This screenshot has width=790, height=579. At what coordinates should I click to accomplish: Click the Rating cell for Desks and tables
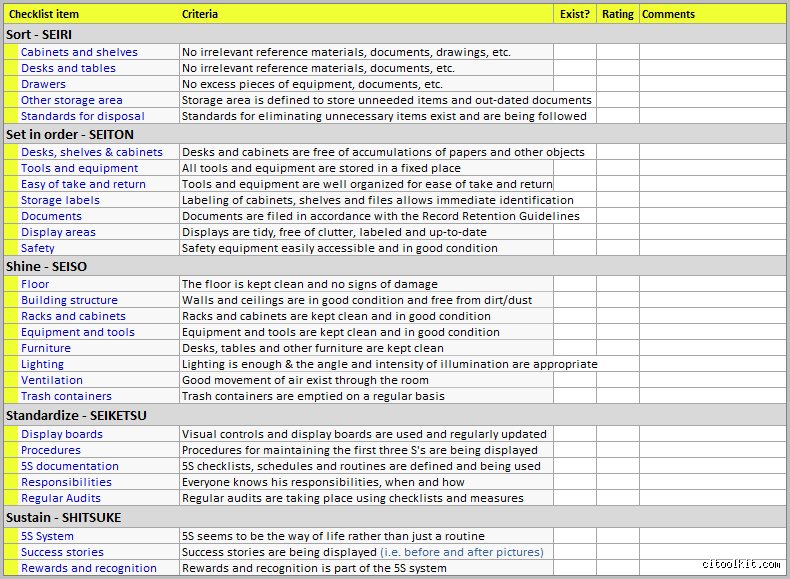(618, 68)
